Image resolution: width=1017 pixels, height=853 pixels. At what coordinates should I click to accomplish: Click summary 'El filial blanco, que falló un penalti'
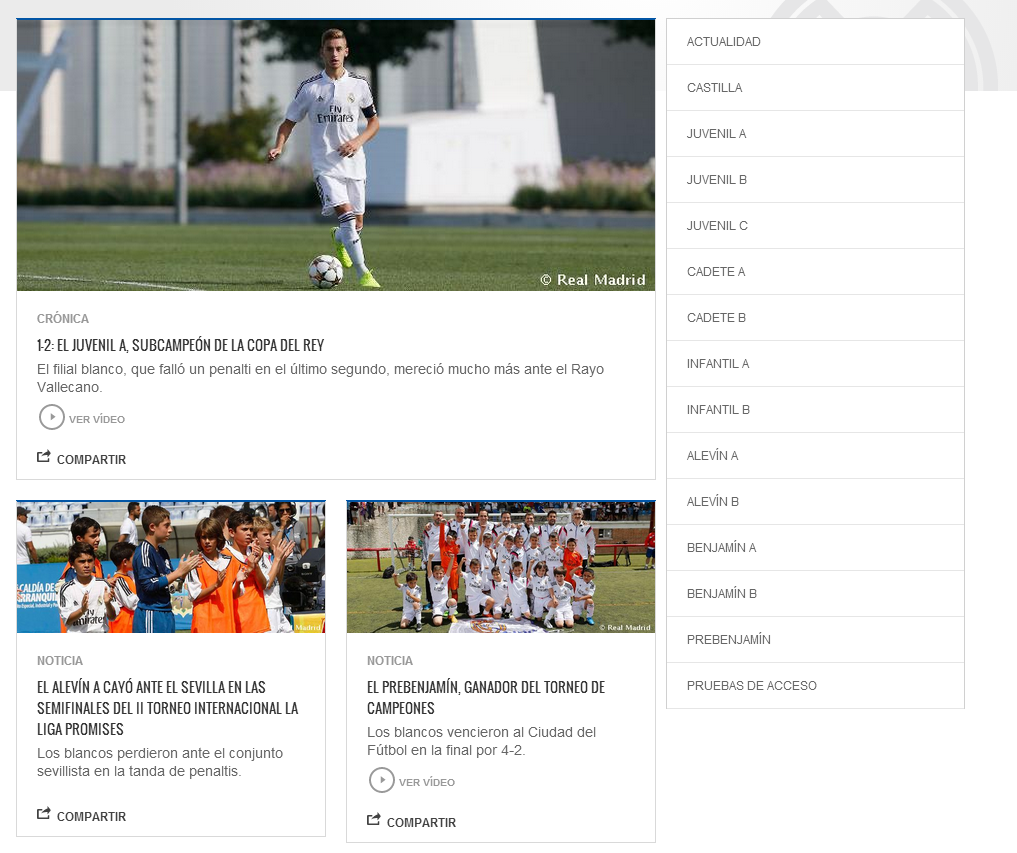(320, 378)
